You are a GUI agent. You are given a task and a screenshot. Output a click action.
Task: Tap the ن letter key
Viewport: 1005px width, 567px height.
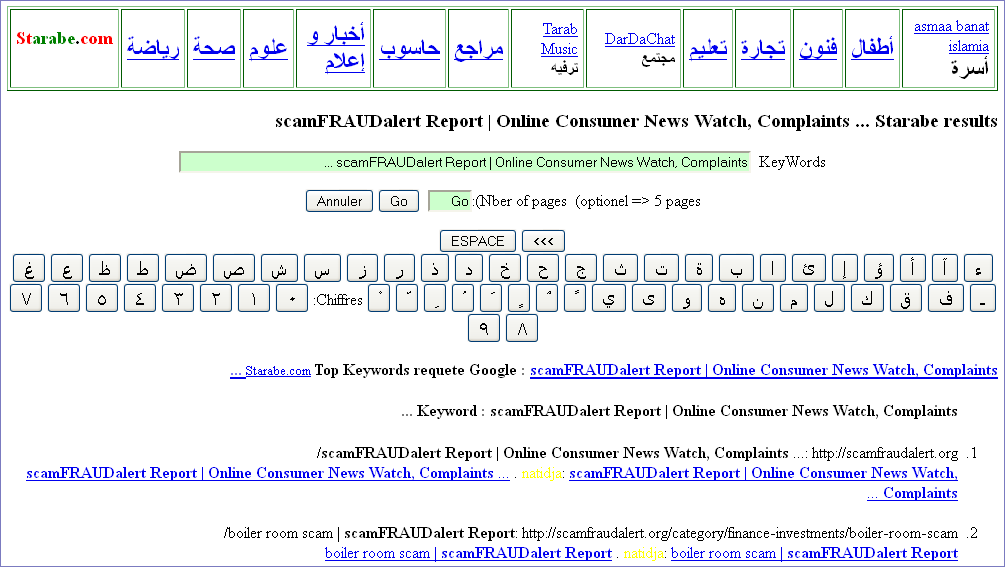(758, 299)
